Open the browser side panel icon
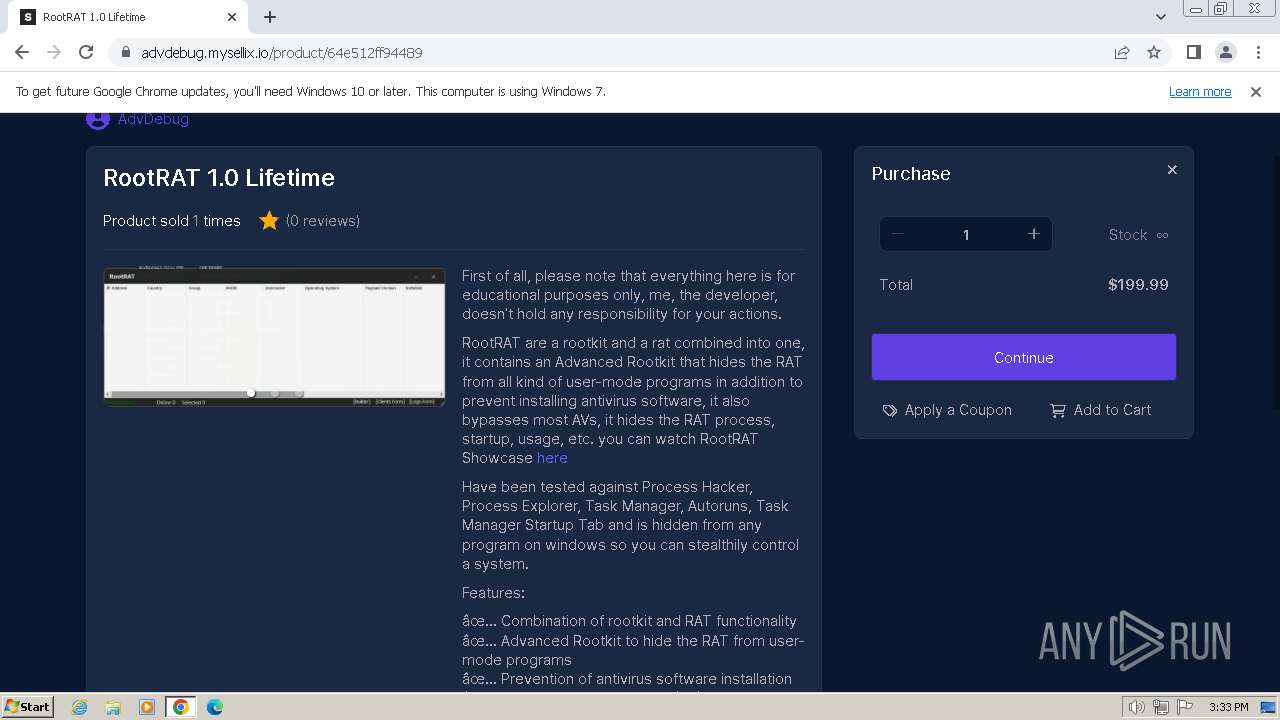The image size is (1280, 720). [x=1194, y=52]
